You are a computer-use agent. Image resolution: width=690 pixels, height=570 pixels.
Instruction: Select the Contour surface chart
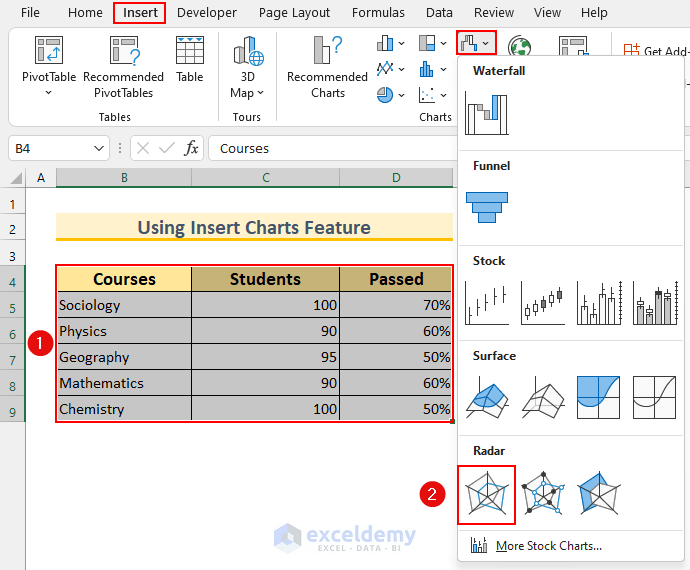pos(599,397)
